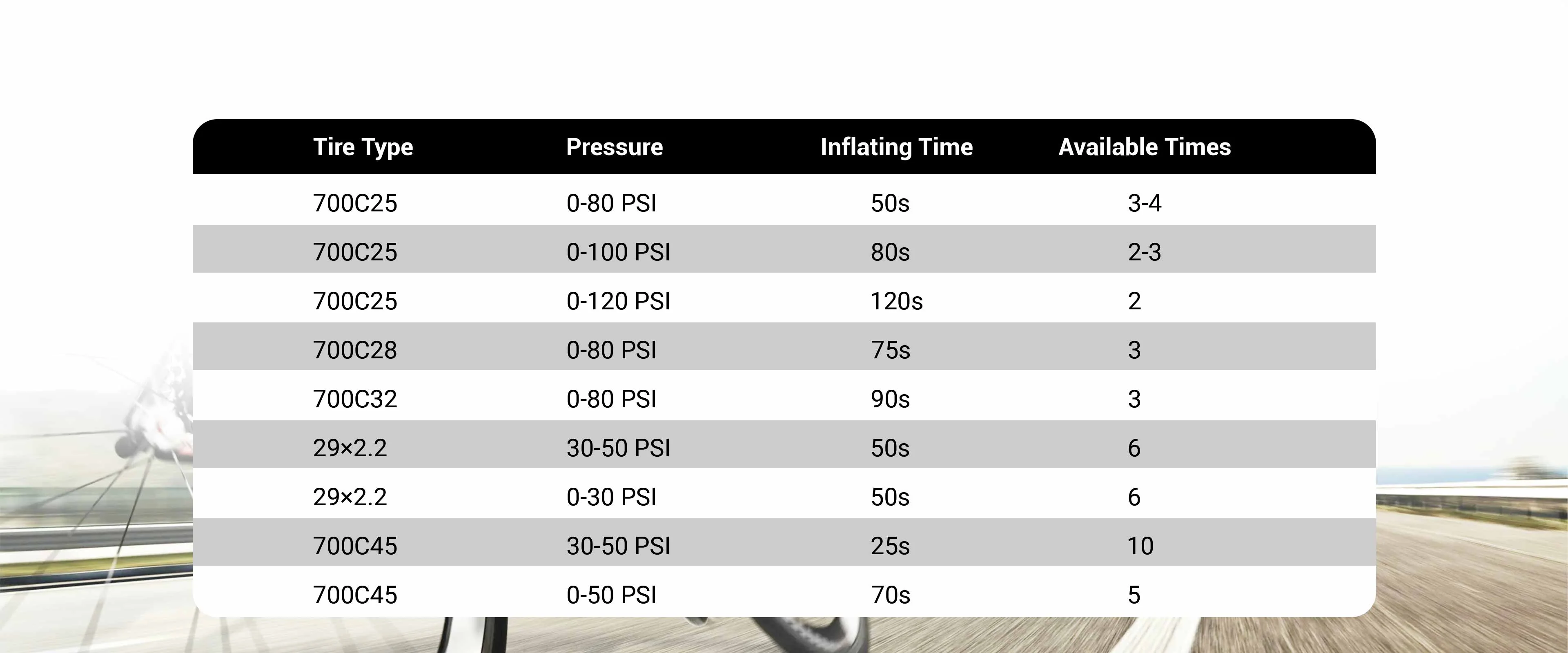The height and width of the screenshot is (653, 1568).
Task: Select the 0-120 PSI pressure cell
Action: point(618,301)
